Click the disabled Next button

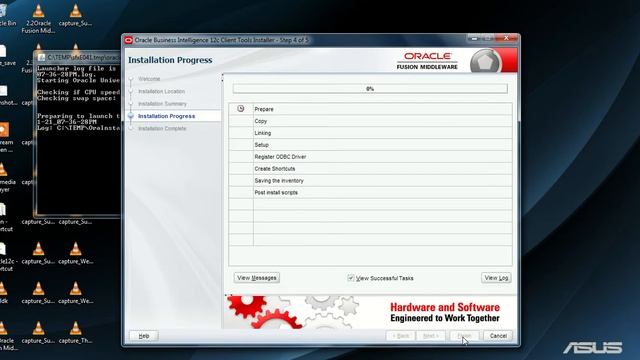(x=431, y=336)
